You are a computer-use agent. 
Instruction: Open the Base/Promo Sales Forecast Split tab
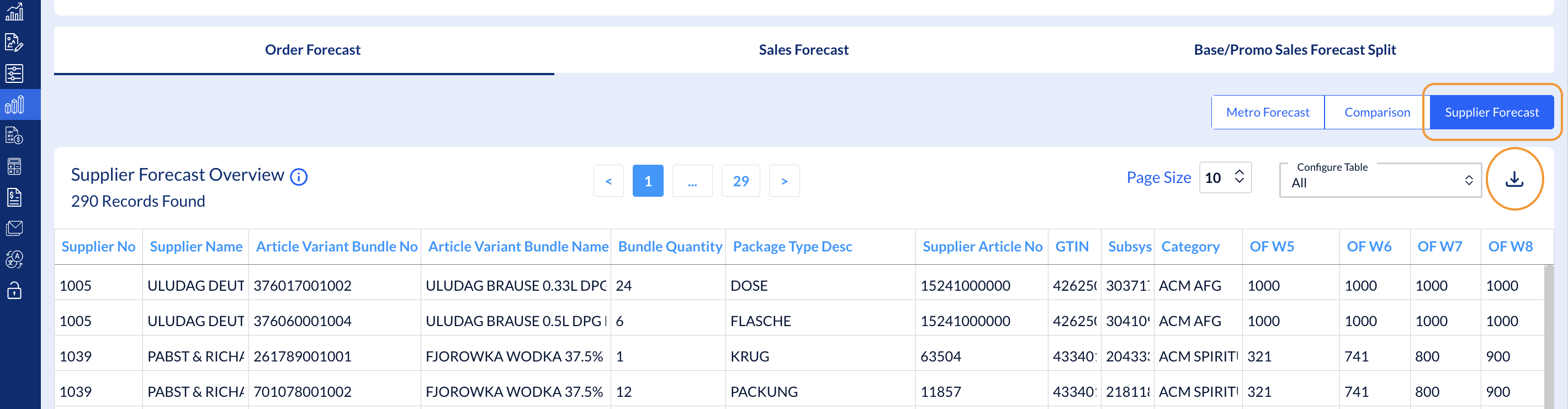pos(1294,50)
